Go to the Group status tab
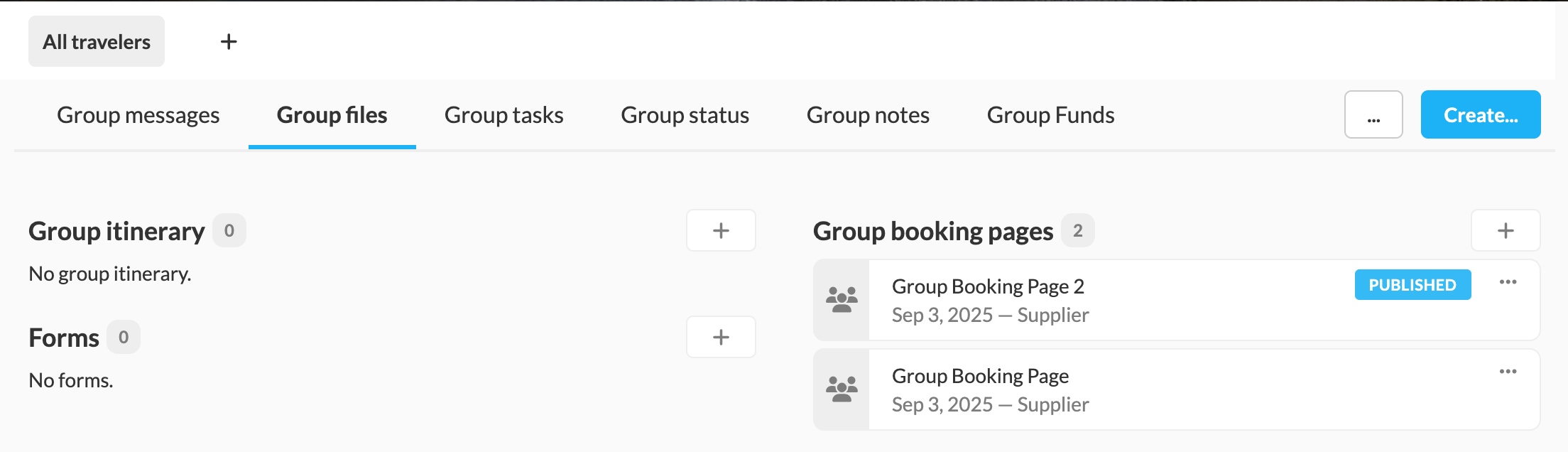This screenshot has width=1568, height=452. [x=685, y=115]
